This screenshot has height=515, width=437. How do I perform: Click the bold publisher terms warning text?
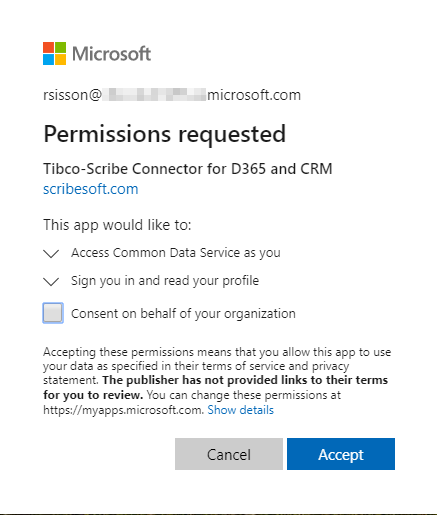pos(215,387)
